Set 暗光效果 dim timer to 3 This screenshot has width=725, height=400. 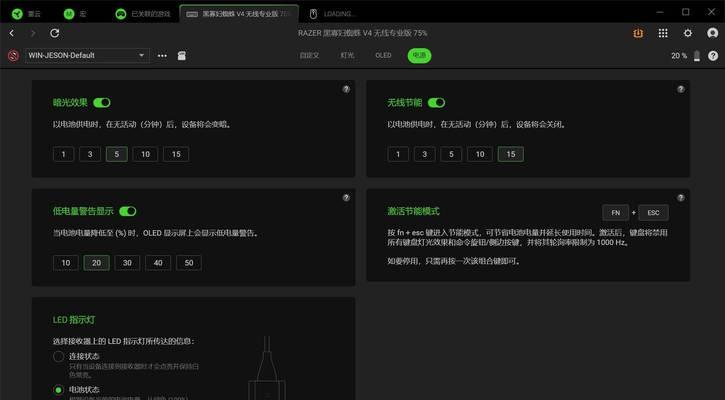tap(90, 154)
